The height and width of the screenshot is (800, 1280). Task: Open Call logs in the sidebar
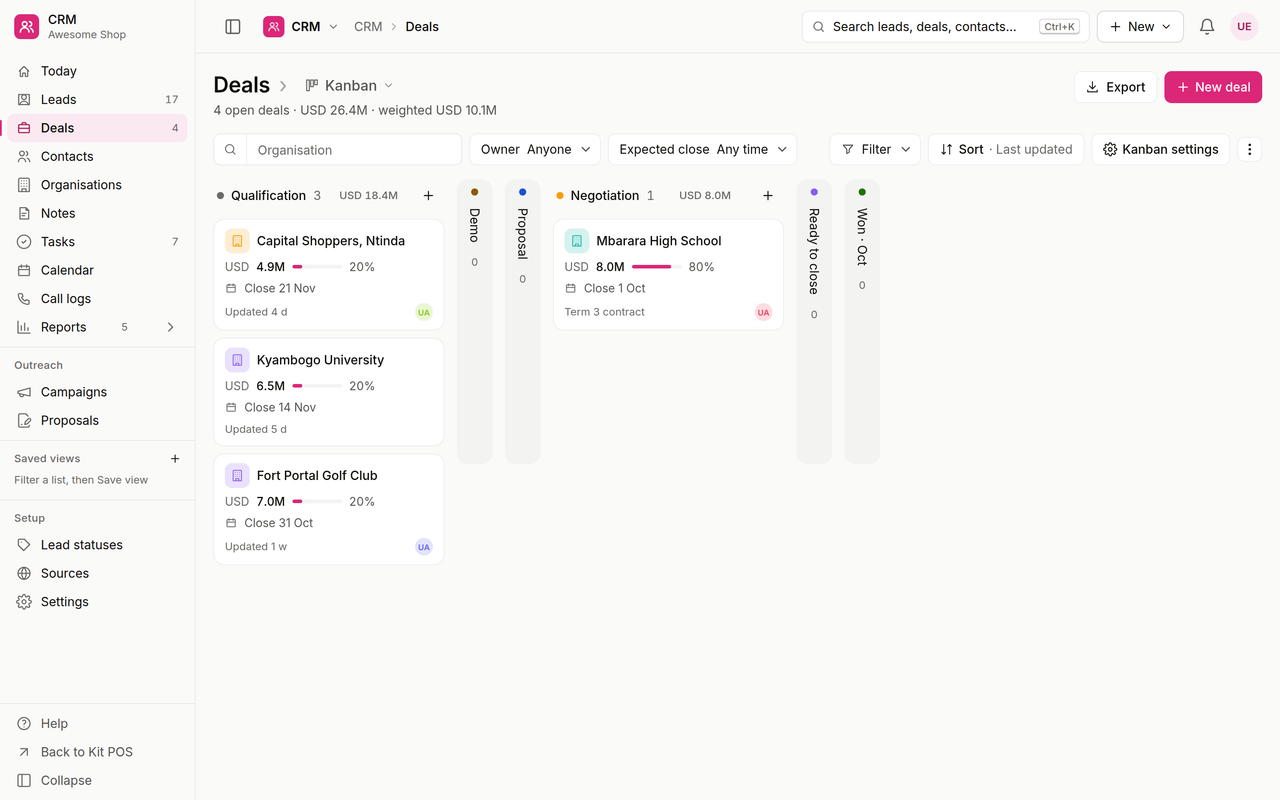click(97, 299)
